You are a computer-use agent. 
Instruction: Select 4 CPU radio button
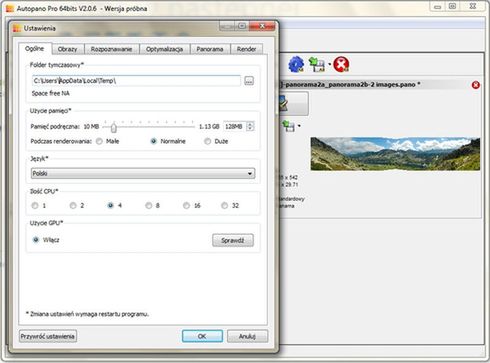111,206
